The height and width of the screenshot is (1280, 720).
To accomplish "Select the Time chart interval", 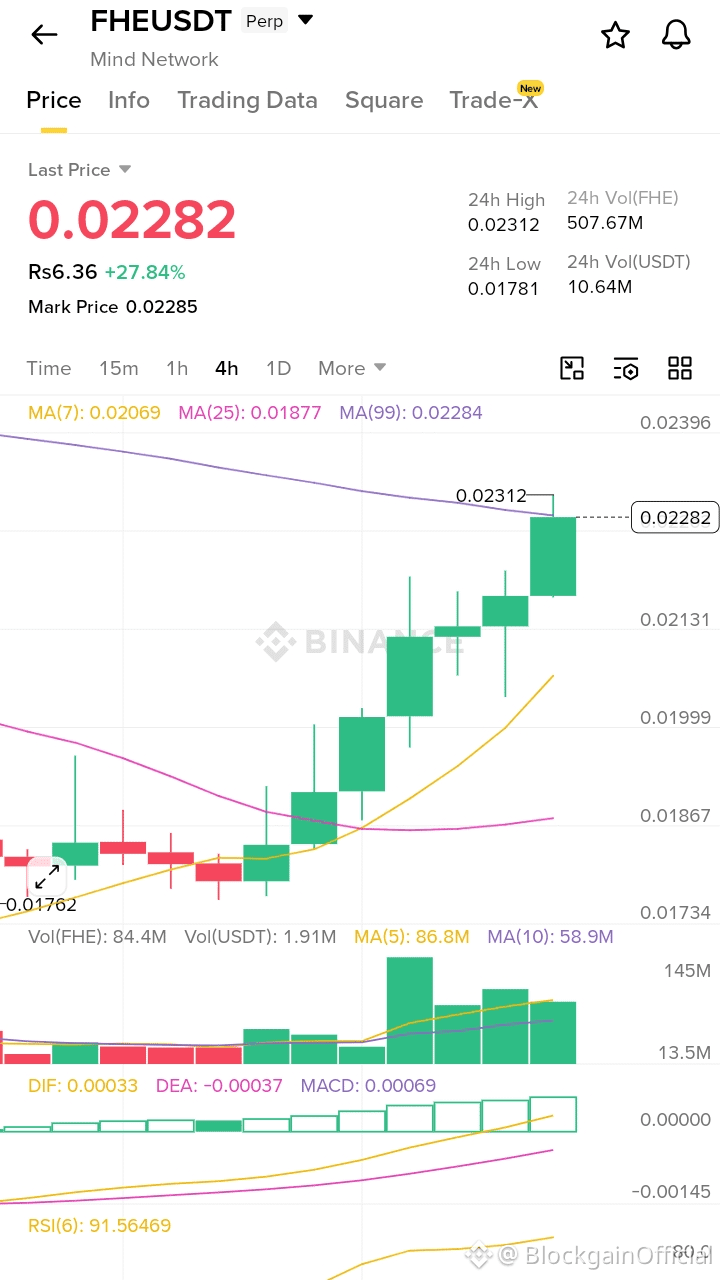I will 49,368.
